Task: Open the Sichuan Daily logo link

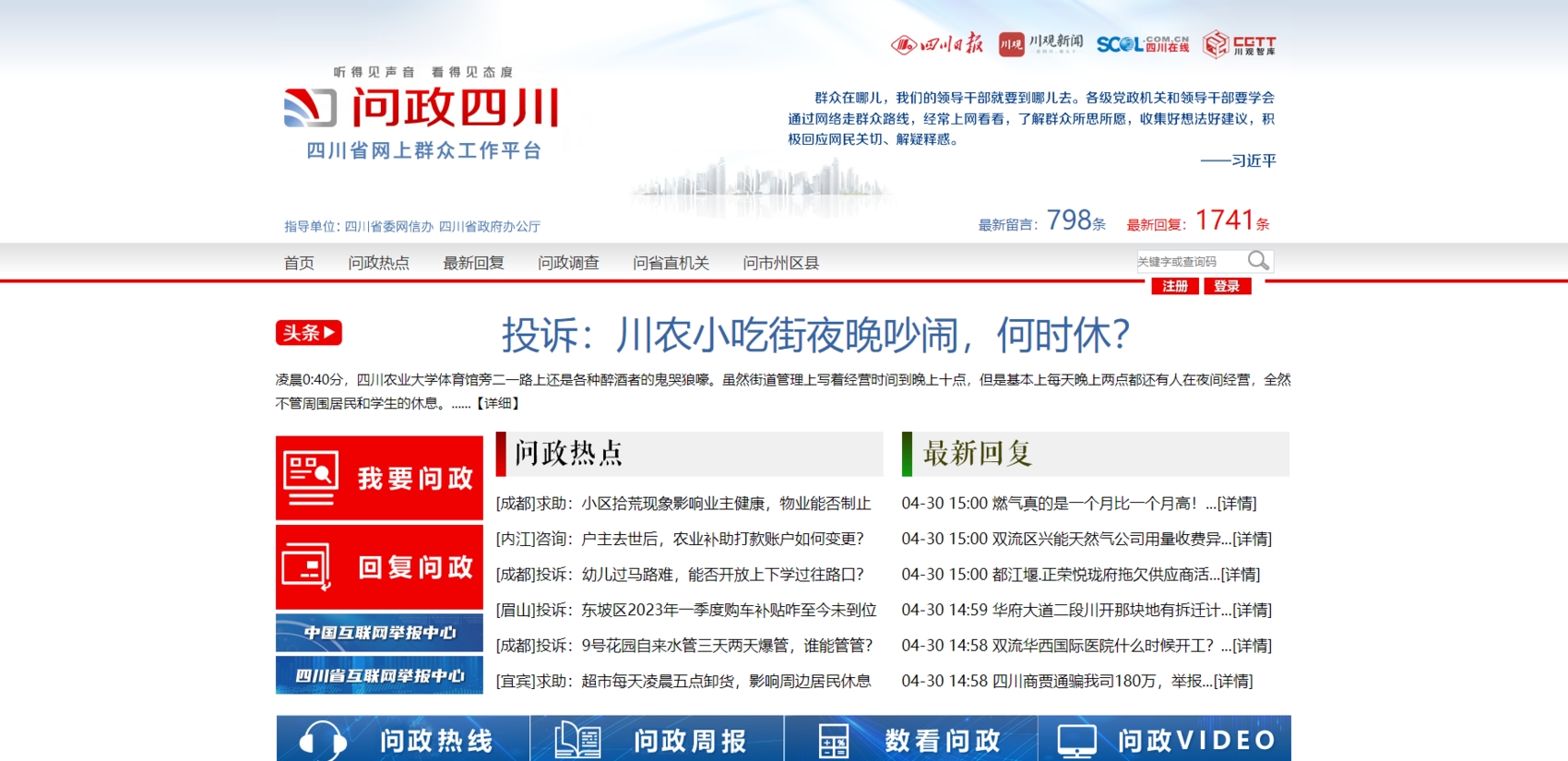Action: (937, 44)
